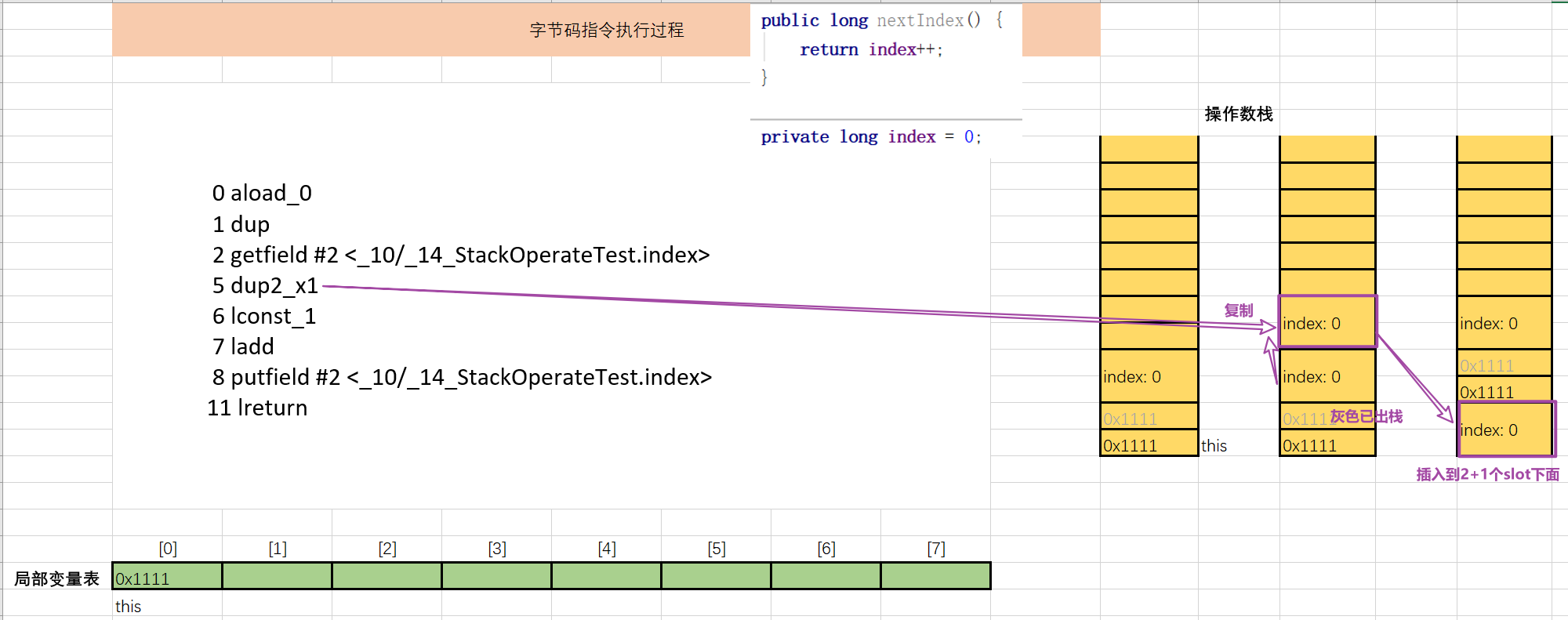Viewport: 1568px width, 620px height.
Task: Click the 灰色已出栈 annotation text
Action: coord(1367,416)
